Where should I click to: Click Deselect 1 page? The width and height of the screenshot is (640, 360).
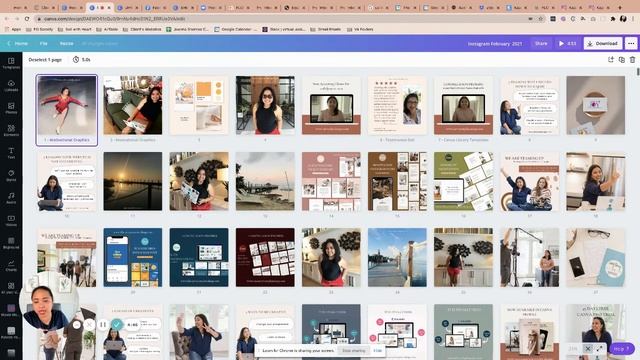pyautogui.click(x=45, y=60)
